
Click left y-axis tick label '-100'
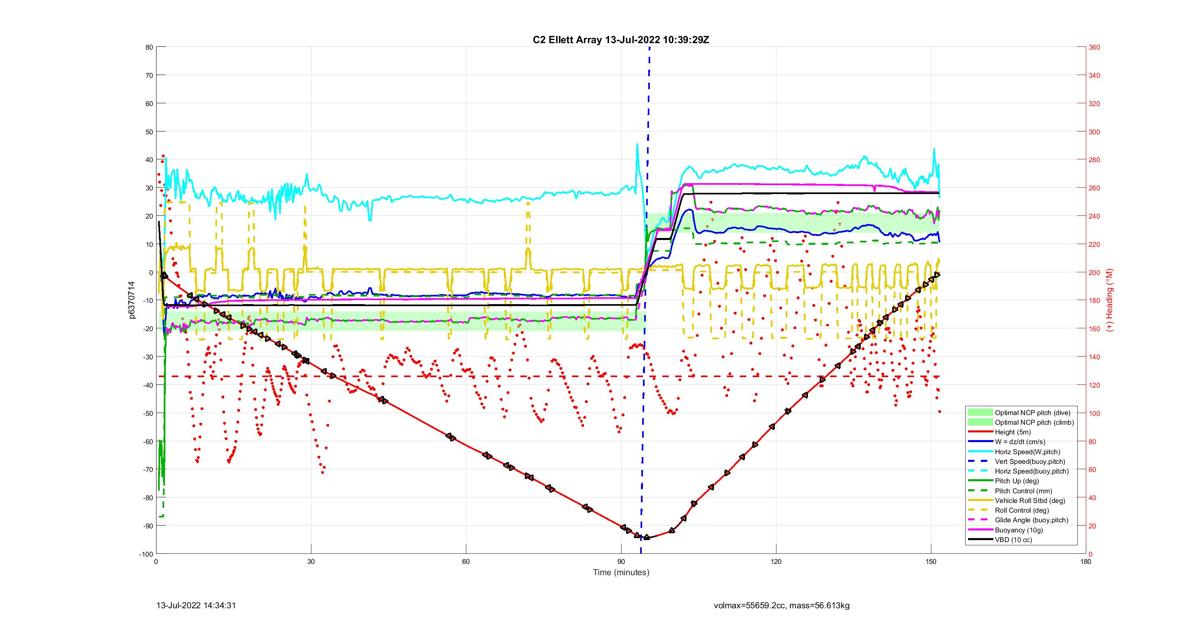tap(144, 554)
